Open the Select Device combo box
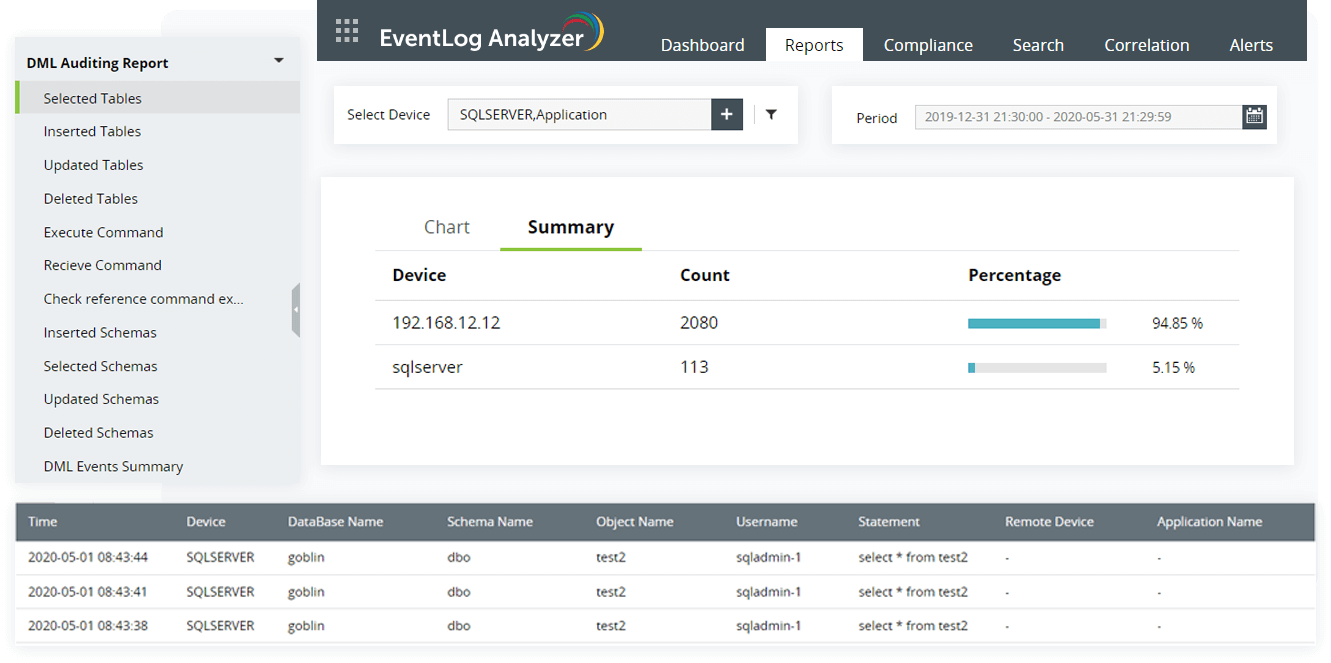The width and height of the screenshot is (1331, 663). [579, 115]
